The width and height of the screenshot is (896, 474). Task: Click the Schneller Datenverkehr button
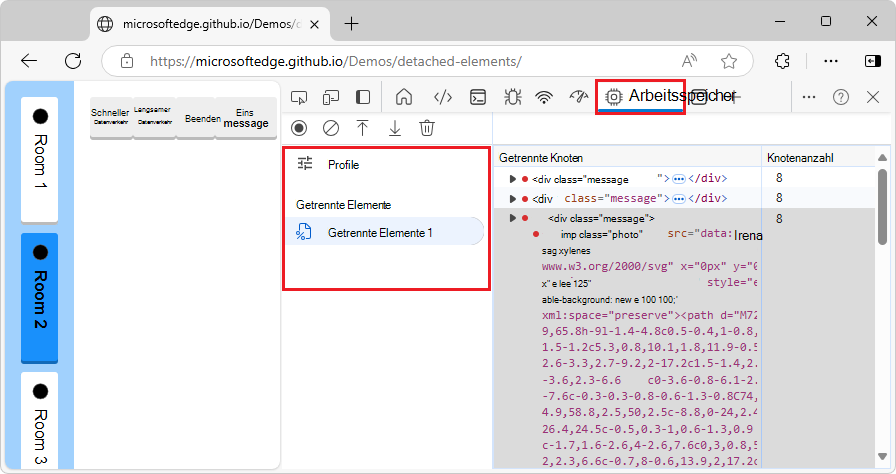point(111,117)
